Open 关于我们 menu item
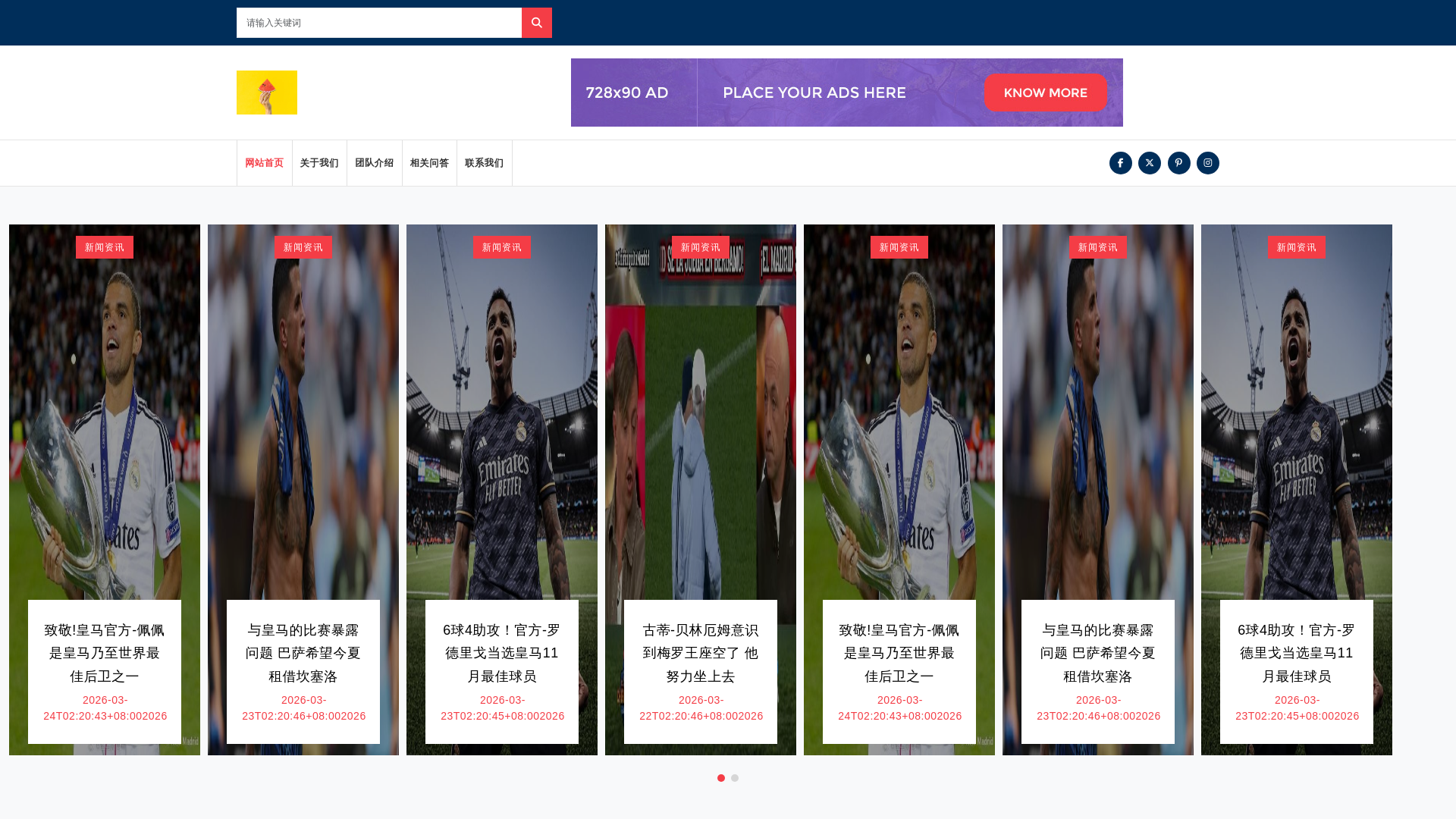 (x=319, y=163)
